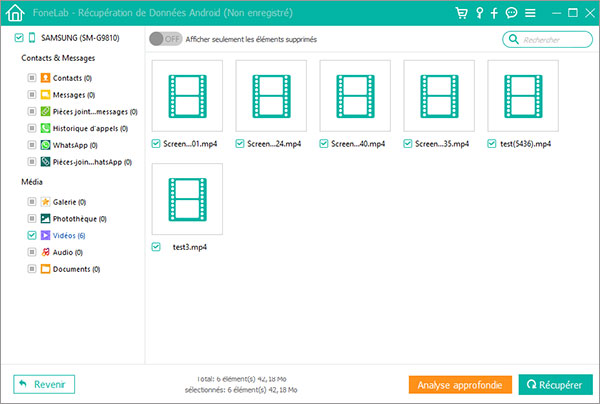The image size is (600, 404).
Task: Select the WhatsApp category icon
Action: 46,145
